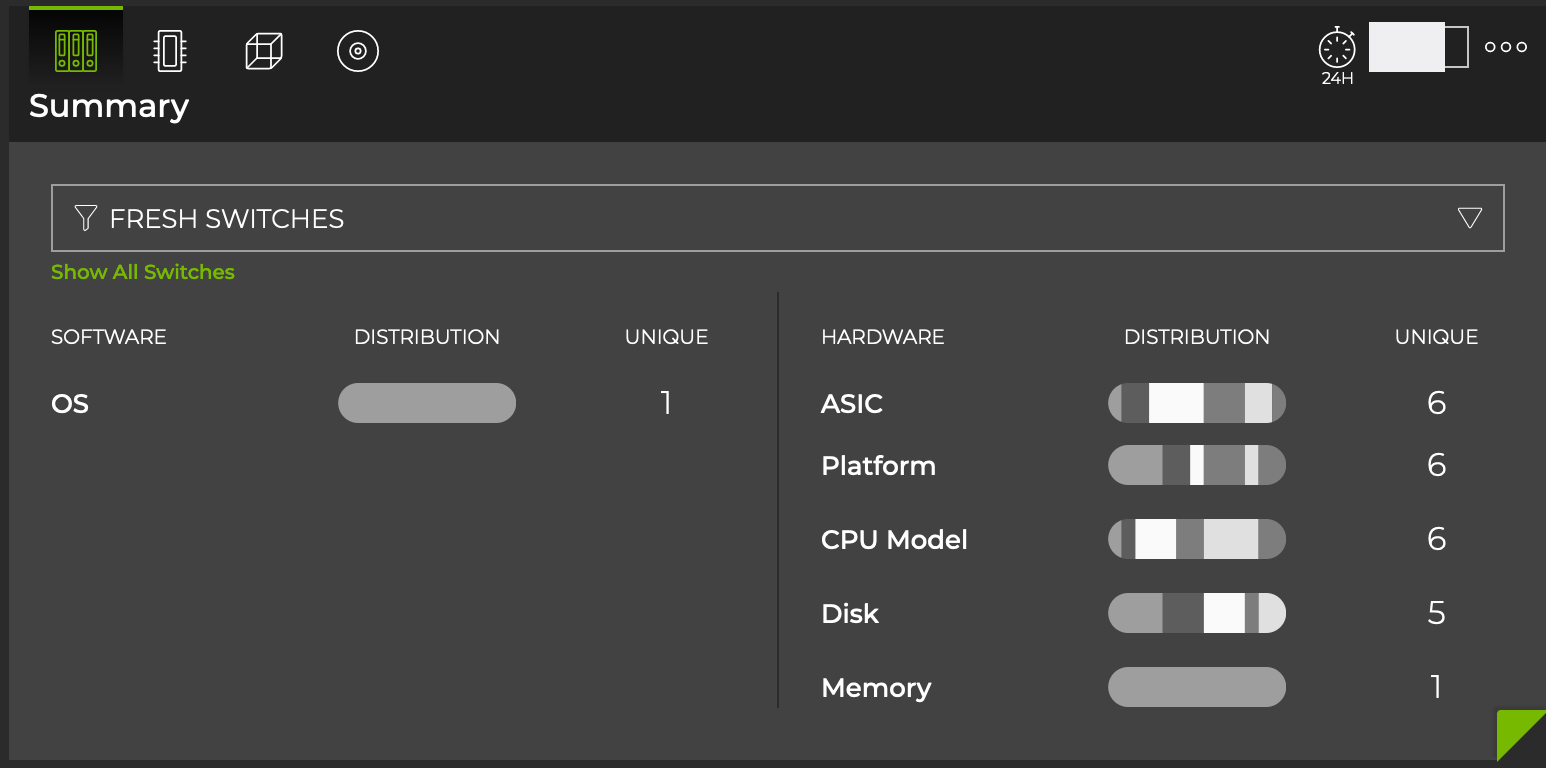This screenshot has height=768, width=1546.
Task: Click the funnel filter icon
Action: [x=86, y=218]
